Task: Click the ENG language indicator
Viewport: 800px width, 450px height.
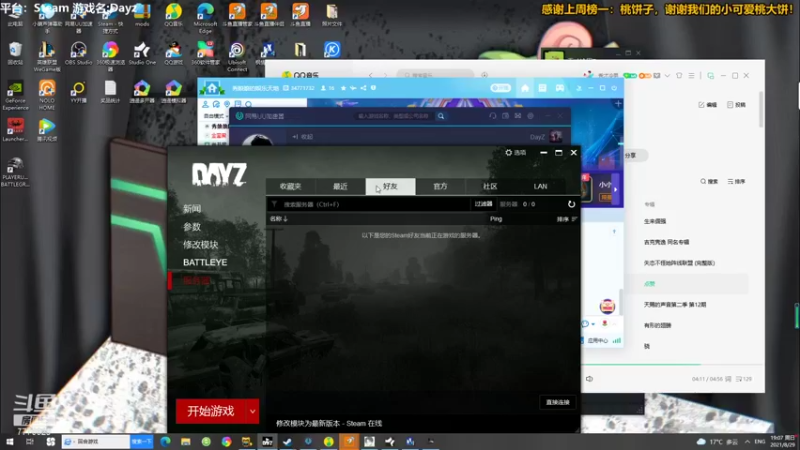Action: click(760, 442)
